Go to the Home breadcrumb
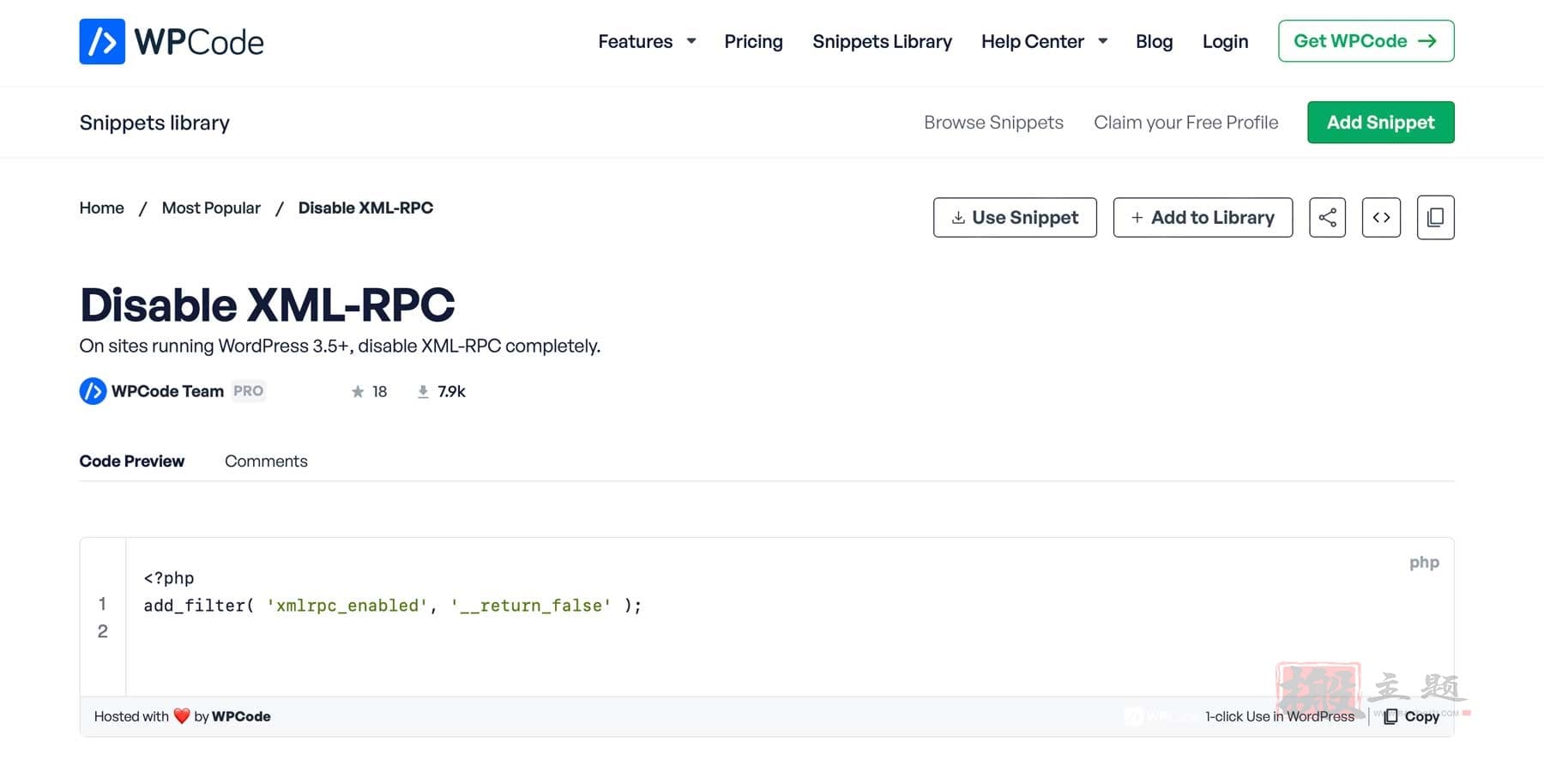The width and height of the screenshot is (1544, 784). [x=101, y=208]
